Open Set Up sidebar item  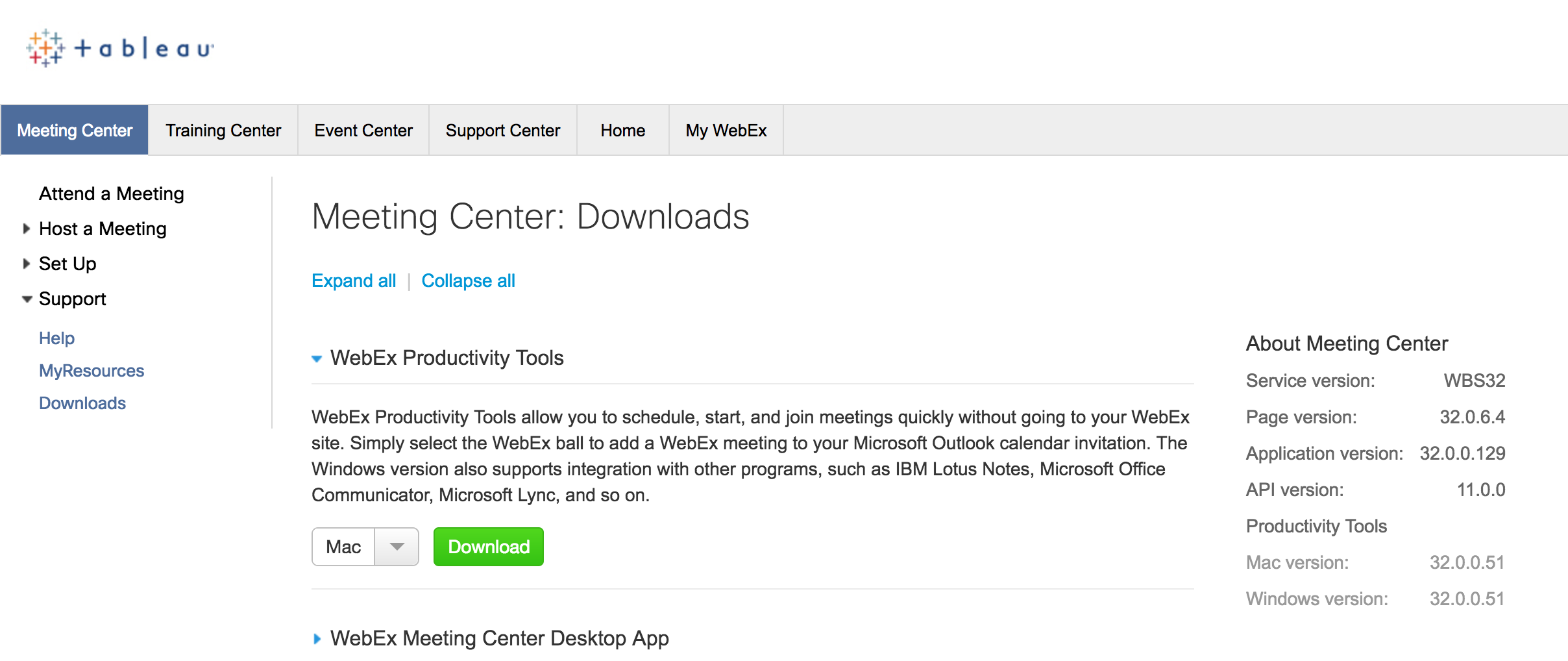[x=67, y=264]
